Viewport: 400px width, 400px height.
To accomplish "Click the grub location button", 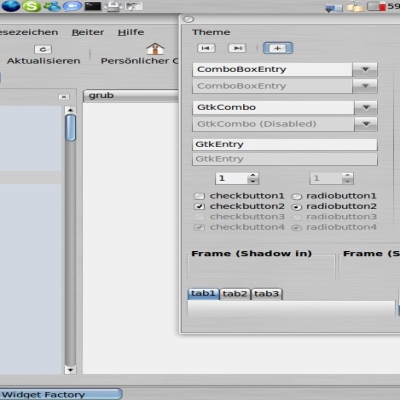I will tap(131, 96).
